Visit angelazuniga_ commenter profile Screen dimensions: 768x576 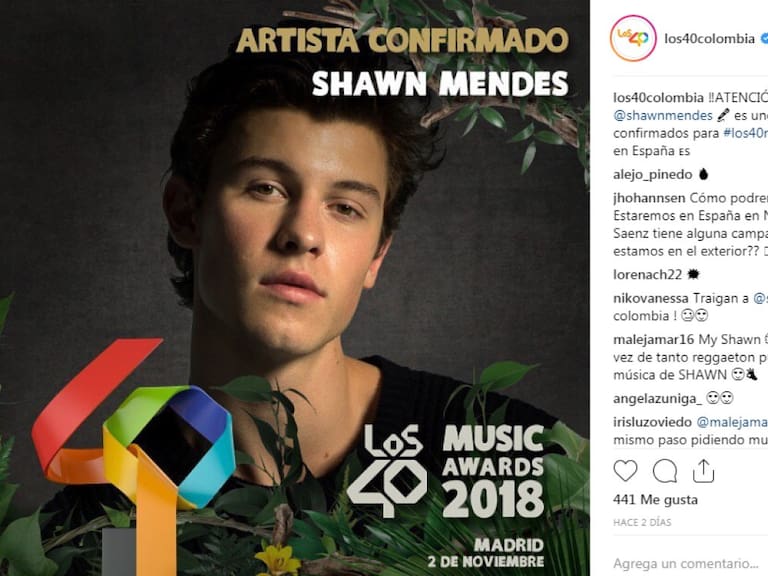click(x=657, y=398)
